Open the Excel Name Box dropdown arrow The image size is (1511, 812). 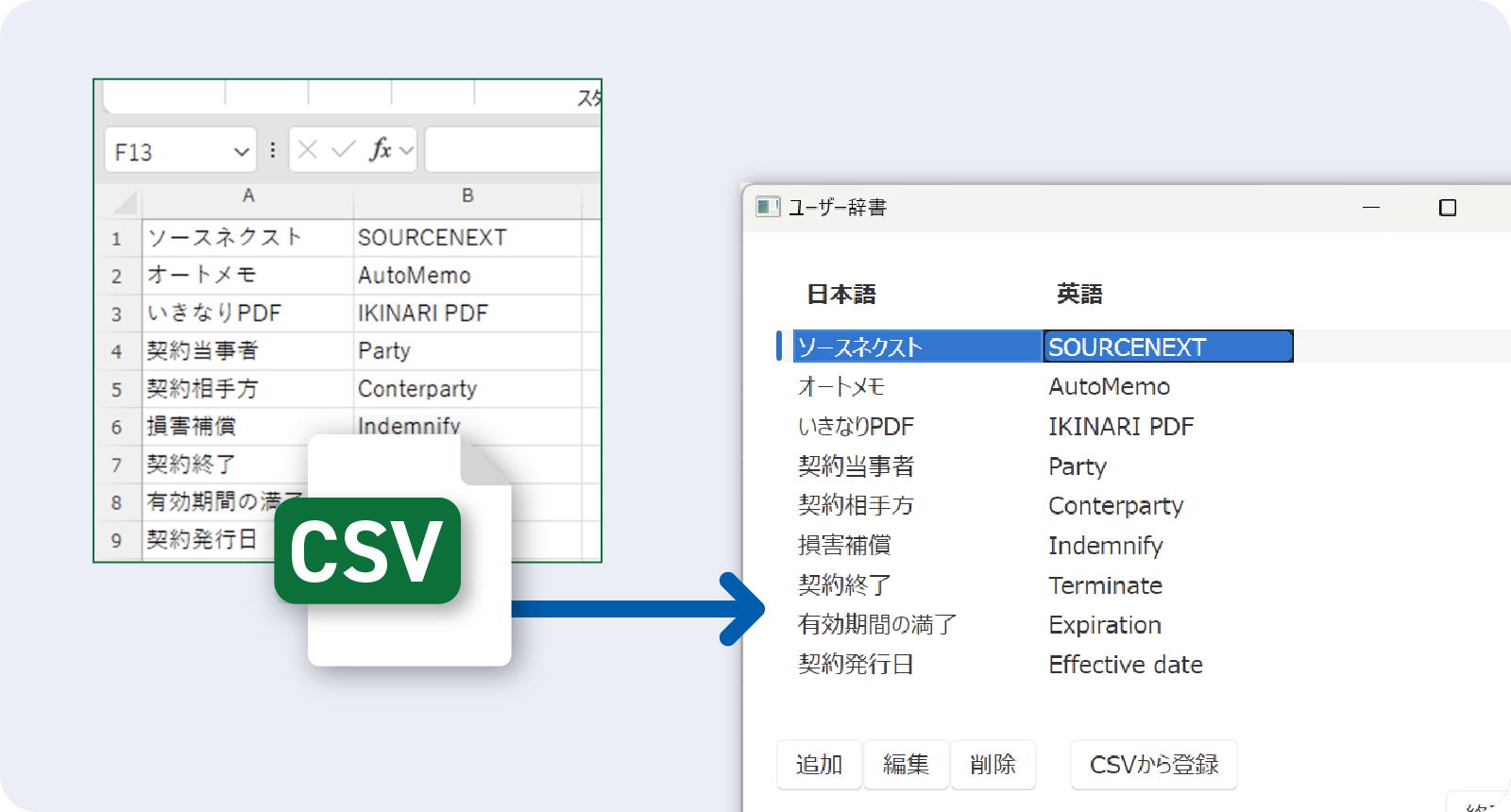click(x=242, y=152)
